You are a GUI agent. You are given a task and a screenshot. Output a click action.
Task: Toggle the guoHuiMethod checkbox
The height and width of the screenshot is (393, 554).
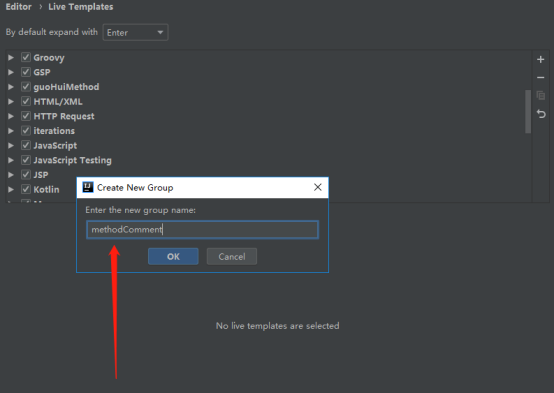(x=26, y=87)
